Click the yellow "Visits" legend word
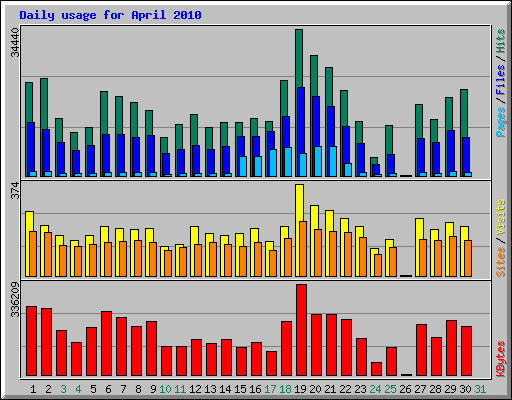The height and width of the screenshot is (400, 512). click(x=500, y=217)
